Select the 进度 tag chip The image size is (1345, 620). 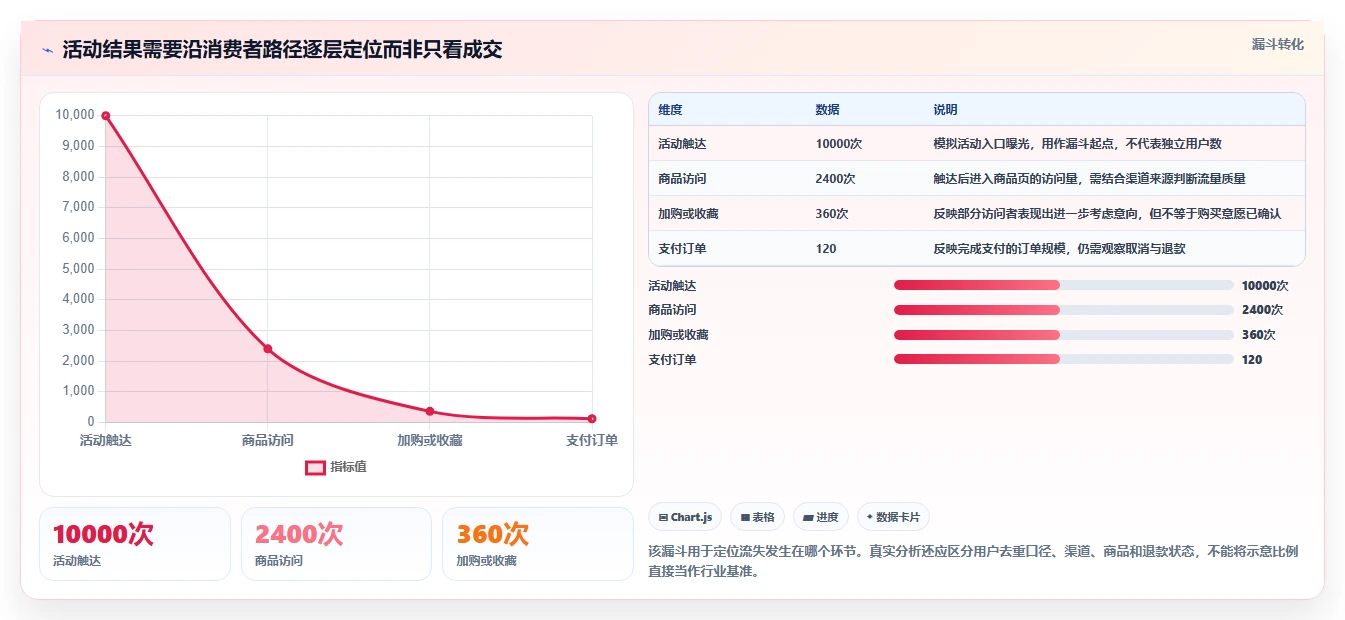pyautogui.click(x=820, y=517)
